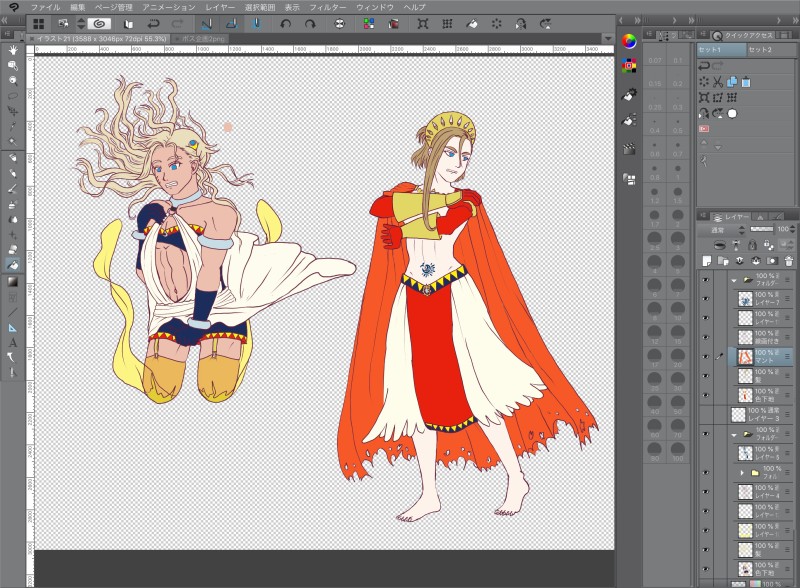Viewport: 800px width, 588px height.
Task: Select the Fill bucket tool
Action: (x=13, y=265)
